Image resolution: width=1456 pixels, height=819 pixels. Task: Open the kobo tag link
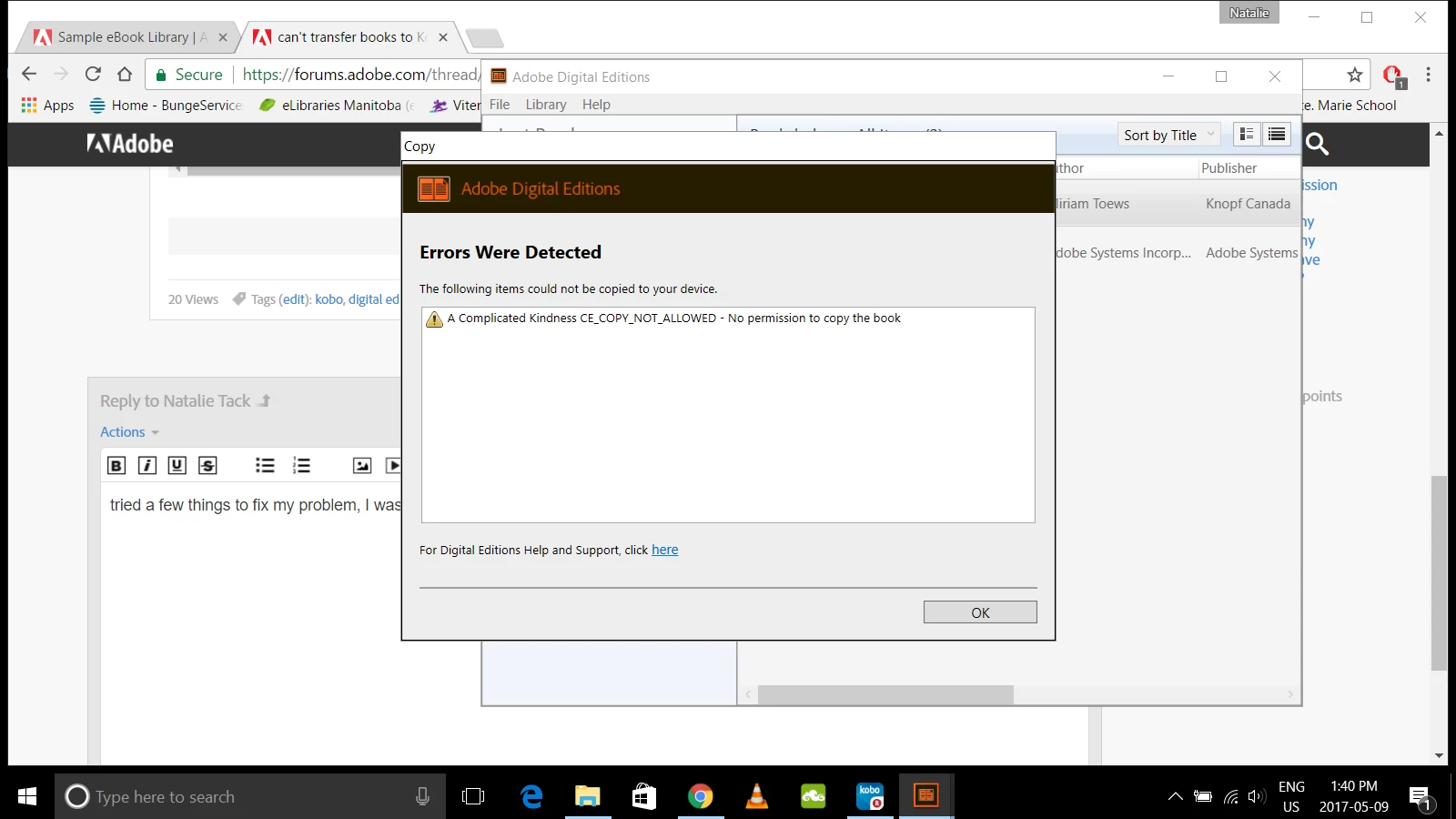(329, 299)
